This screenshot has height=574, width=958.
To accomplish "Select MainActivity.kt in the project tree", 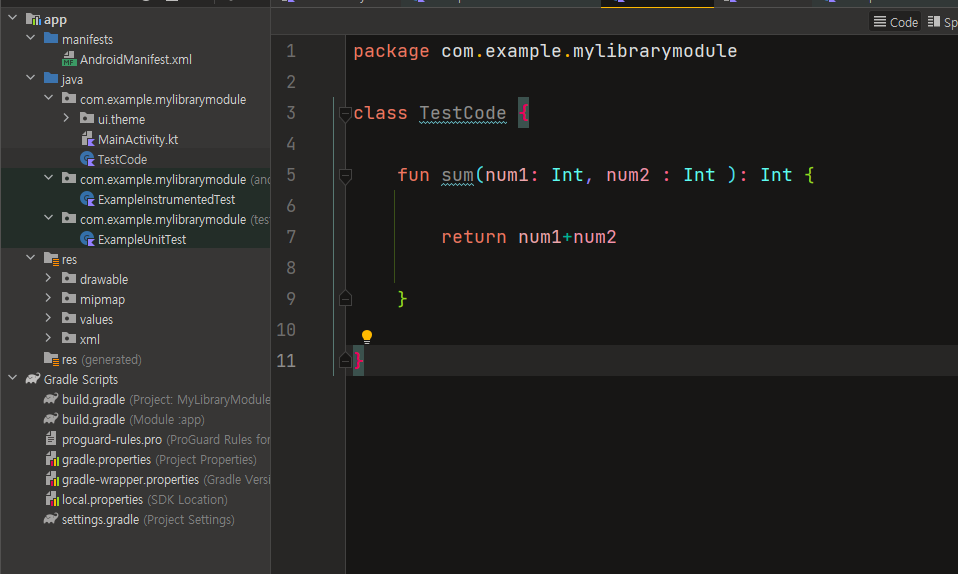I will 136,139.
